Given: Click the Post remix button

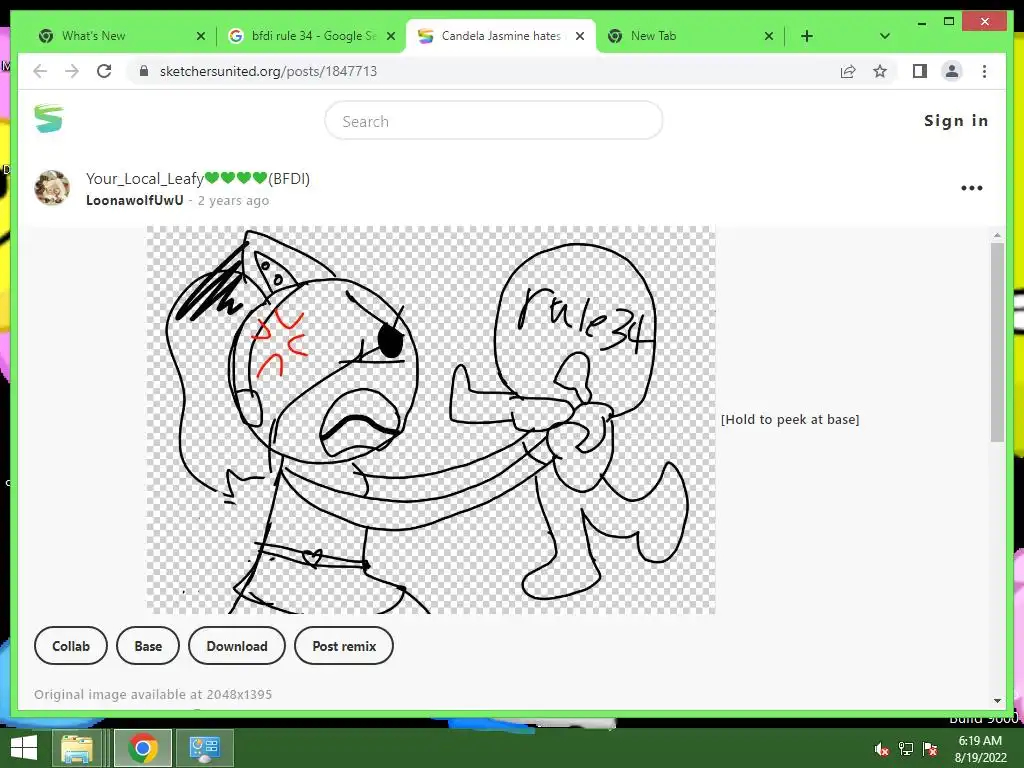Looking at the screenshot, I should pyautogui.click(x=344, y=646).
